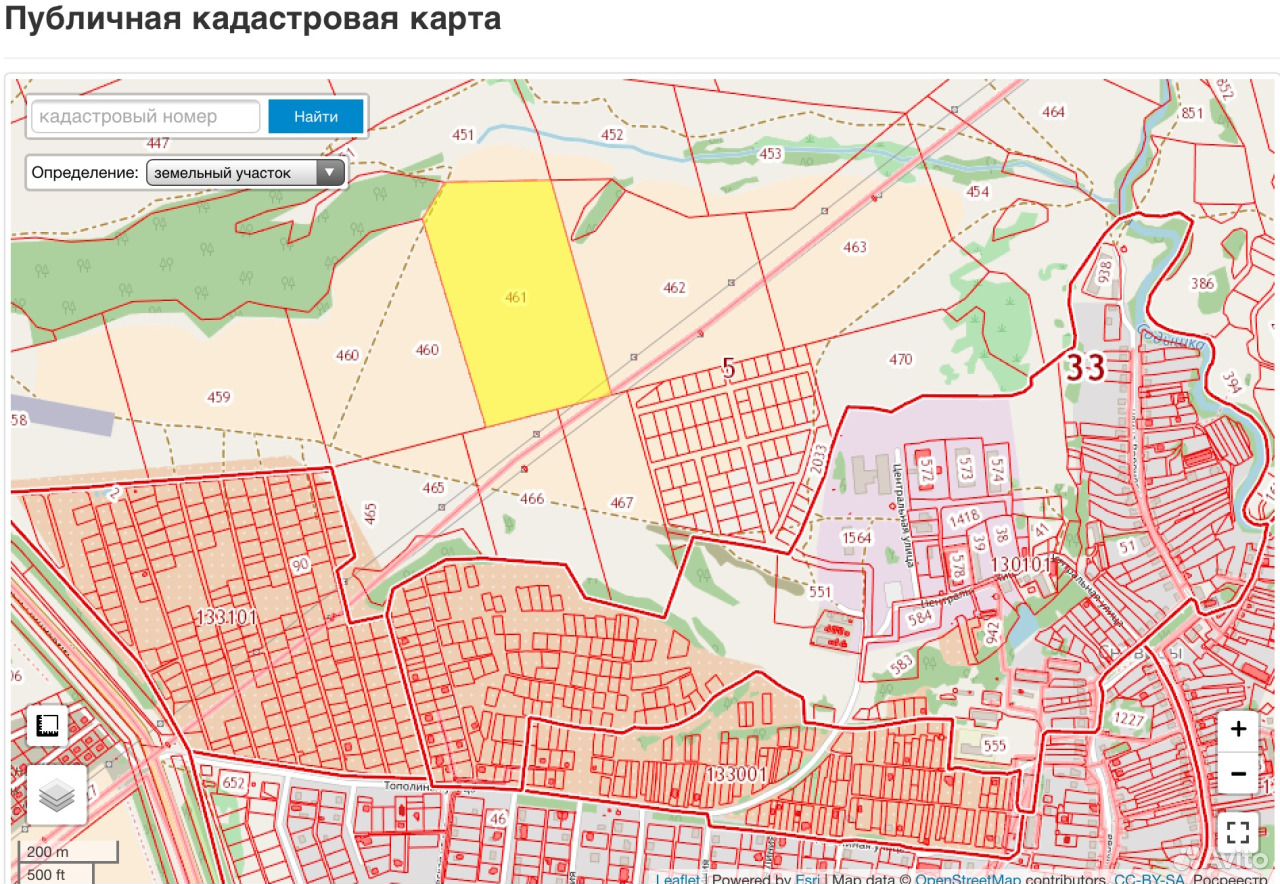Click parcel label 1564
Screen dimensions: 1280x884
click(856, 537)
